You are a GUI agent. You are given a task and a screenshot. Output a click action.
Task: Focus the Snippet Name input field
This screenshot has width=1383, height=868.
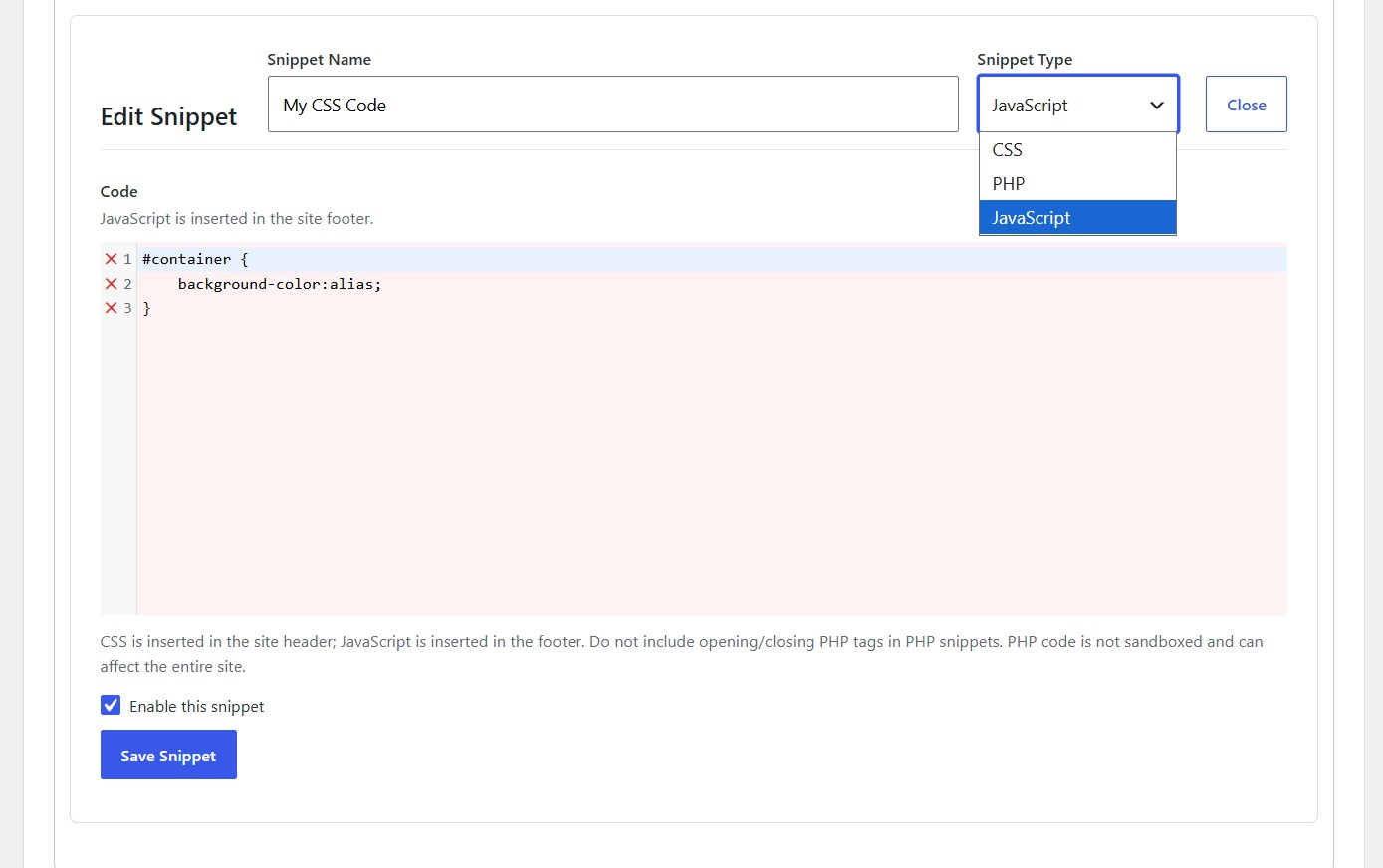click(612, 105)
